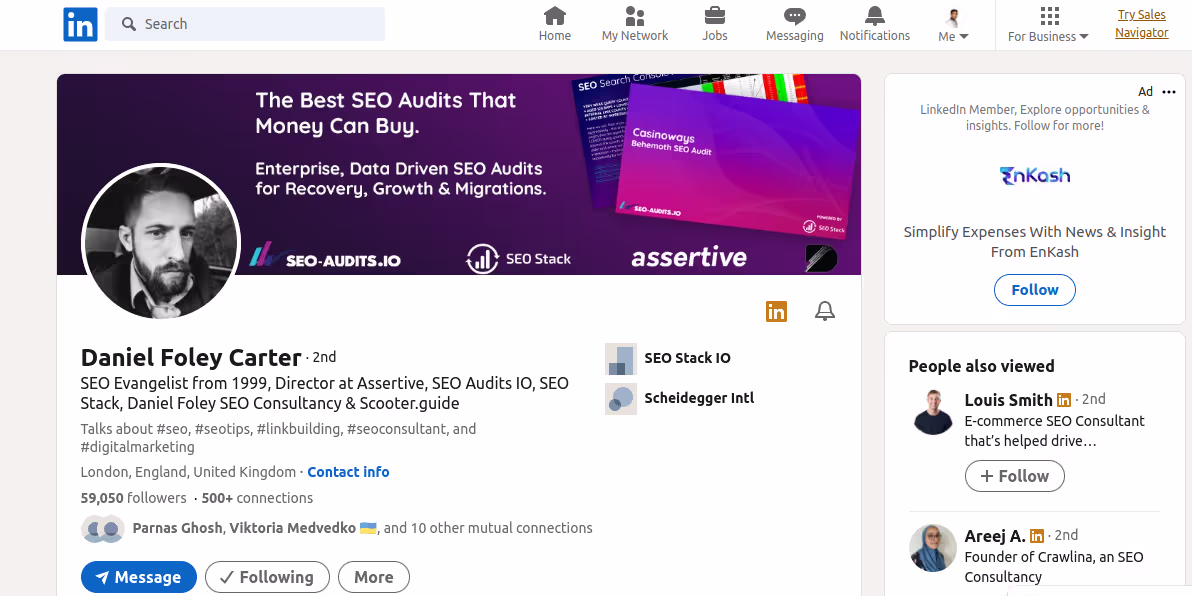Image resolution: width=1192 pixels, height=596 pixels.
Task: Open the Home tab
Action: [x=554, y=24]
